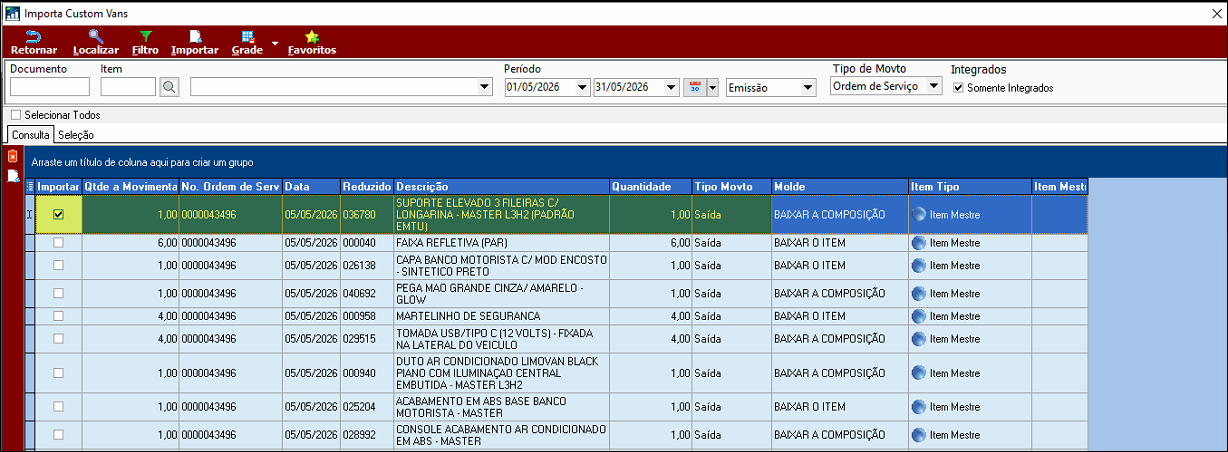The width and height of the screenshot is (1228, 452).
Task: Expand the arrow beside calendar icon
Action: pos(713,87)
